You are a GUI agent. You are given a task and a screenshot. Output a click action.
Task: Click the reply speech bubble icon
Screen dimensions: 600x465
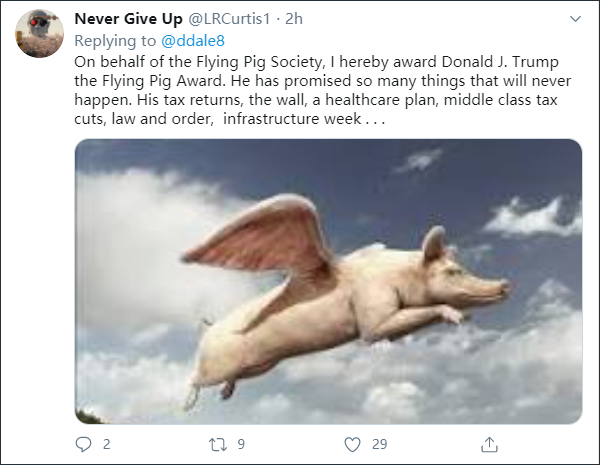(83, 443)
